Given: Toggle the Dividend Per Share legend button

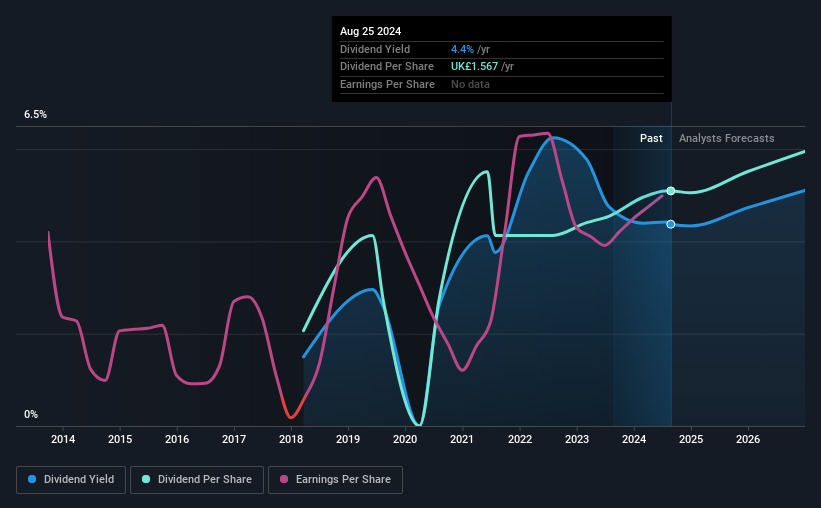Looking at the screenshot, I should click(197, 480).
